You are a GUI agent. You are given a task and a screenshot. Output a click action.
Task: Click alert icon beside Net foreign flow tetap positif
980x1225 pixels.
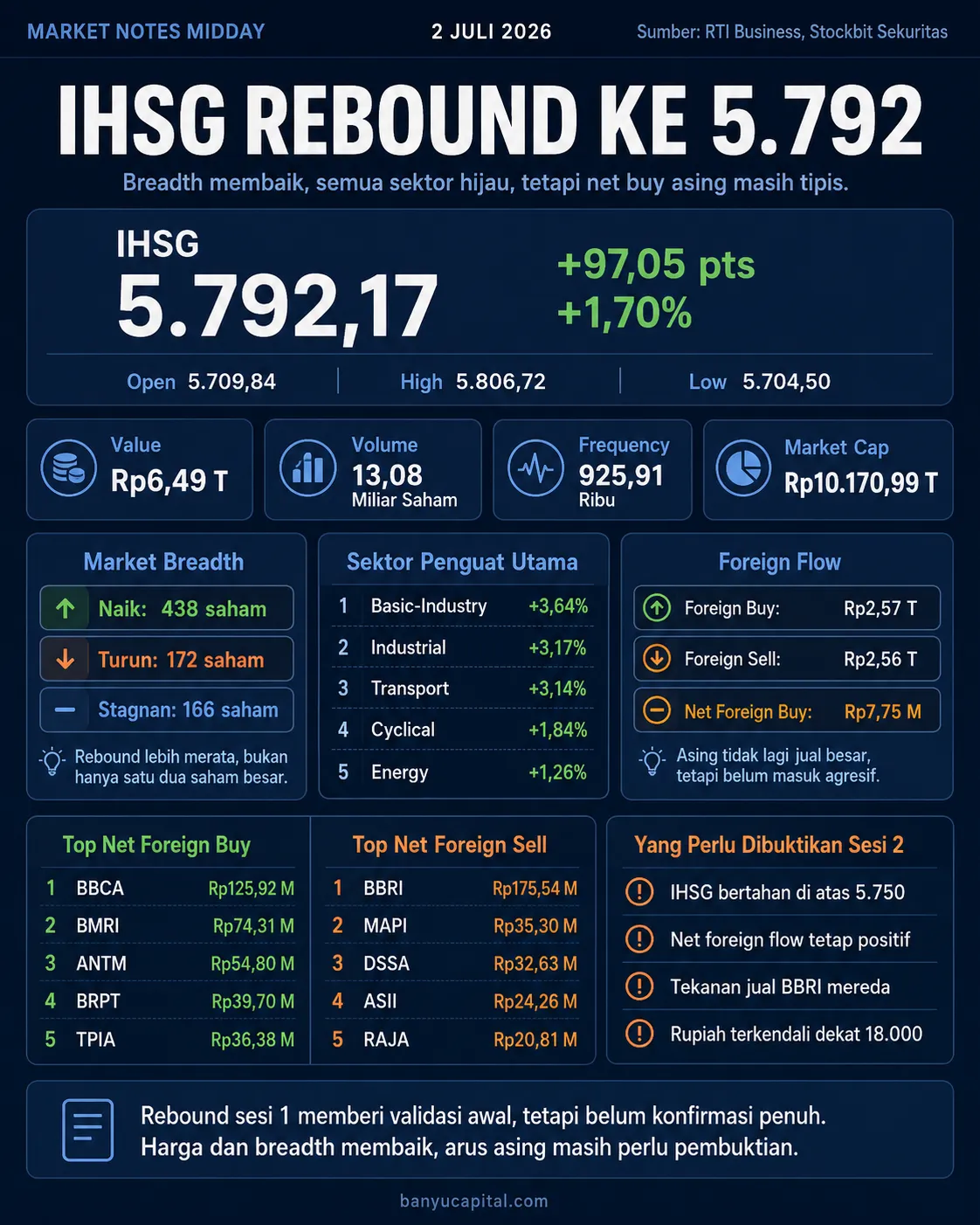[x=639, y=939]
